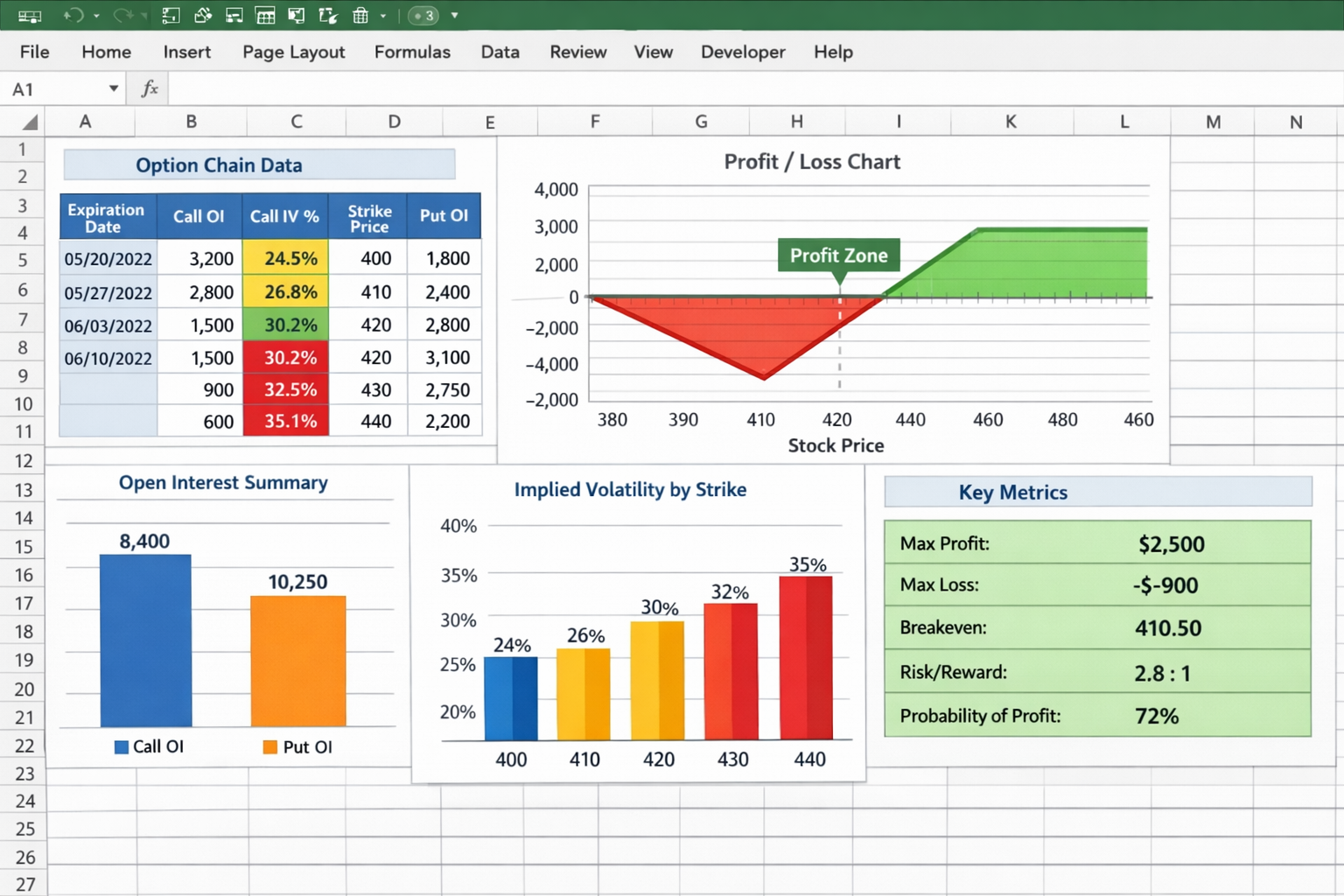Click the Undo arrow icon
The image size is (1344, 896).
click(73, 16)
